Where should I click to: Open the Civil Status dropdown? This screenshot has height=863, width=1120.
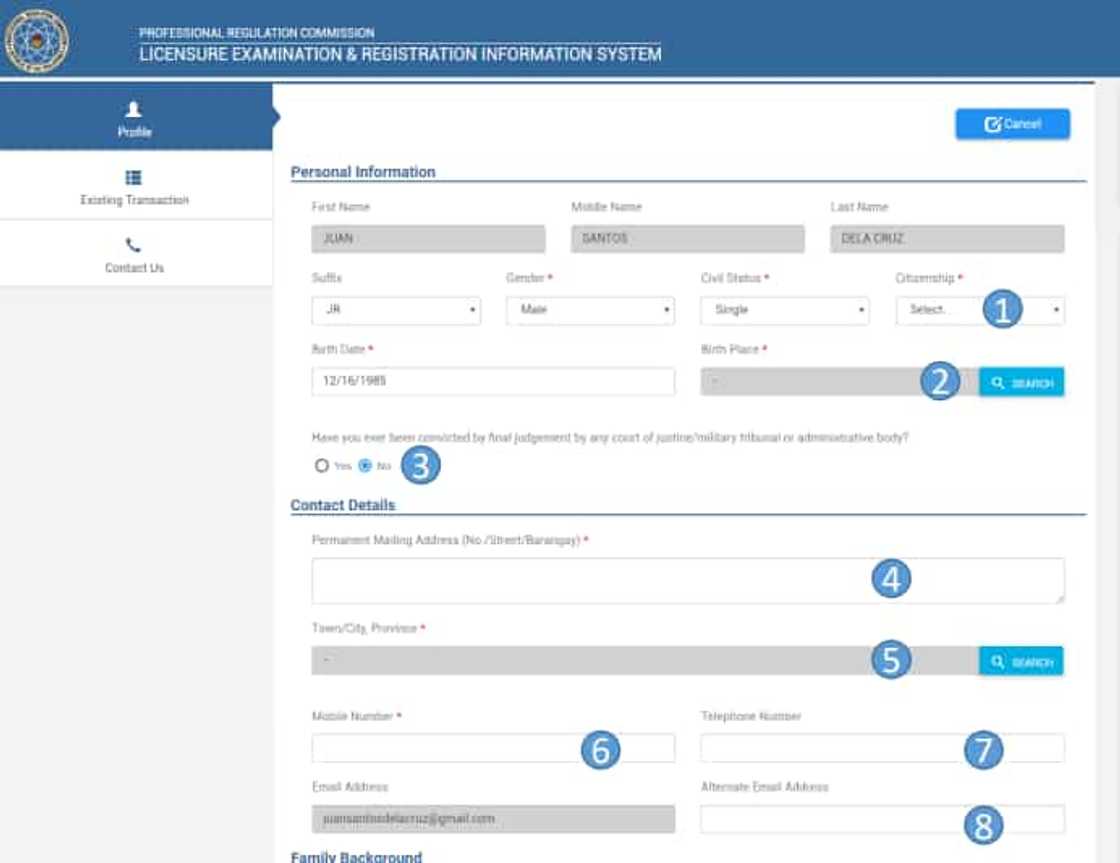784,311
